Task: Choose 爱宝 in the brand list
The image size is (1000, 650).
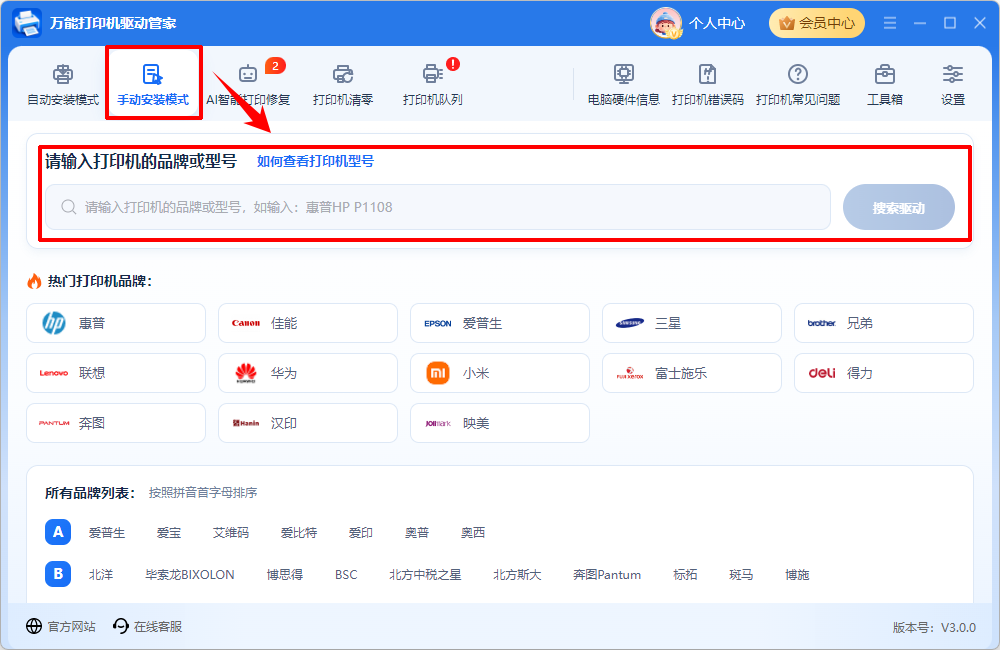Action: click(x=169, y=533)
